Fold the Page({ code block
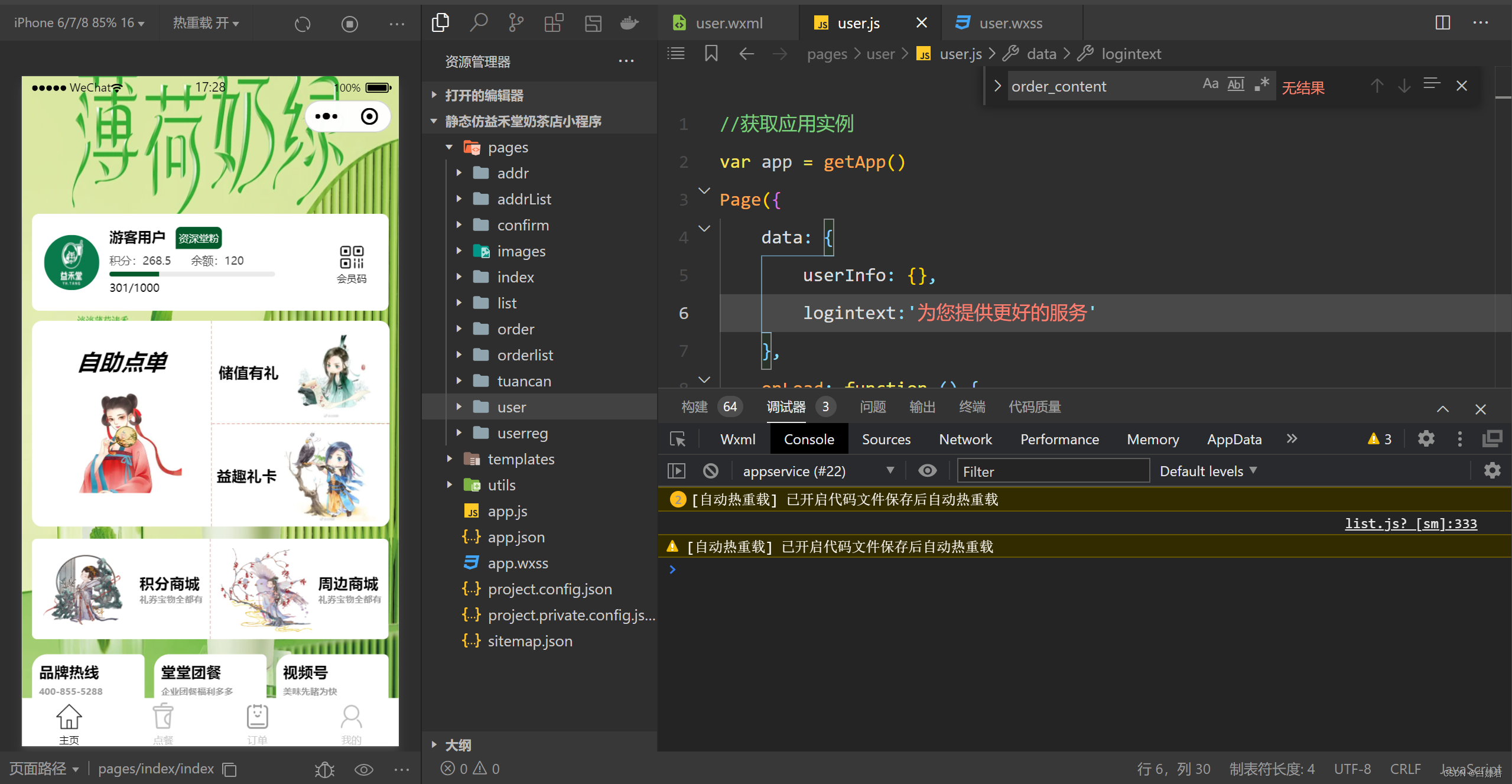The image size is (1512, 784). tap(704, 191)
